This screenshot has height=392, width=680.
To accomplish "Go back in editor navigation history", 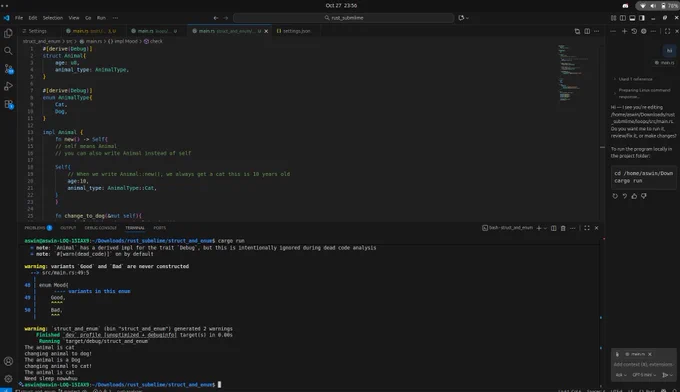I will coord(216,18).
